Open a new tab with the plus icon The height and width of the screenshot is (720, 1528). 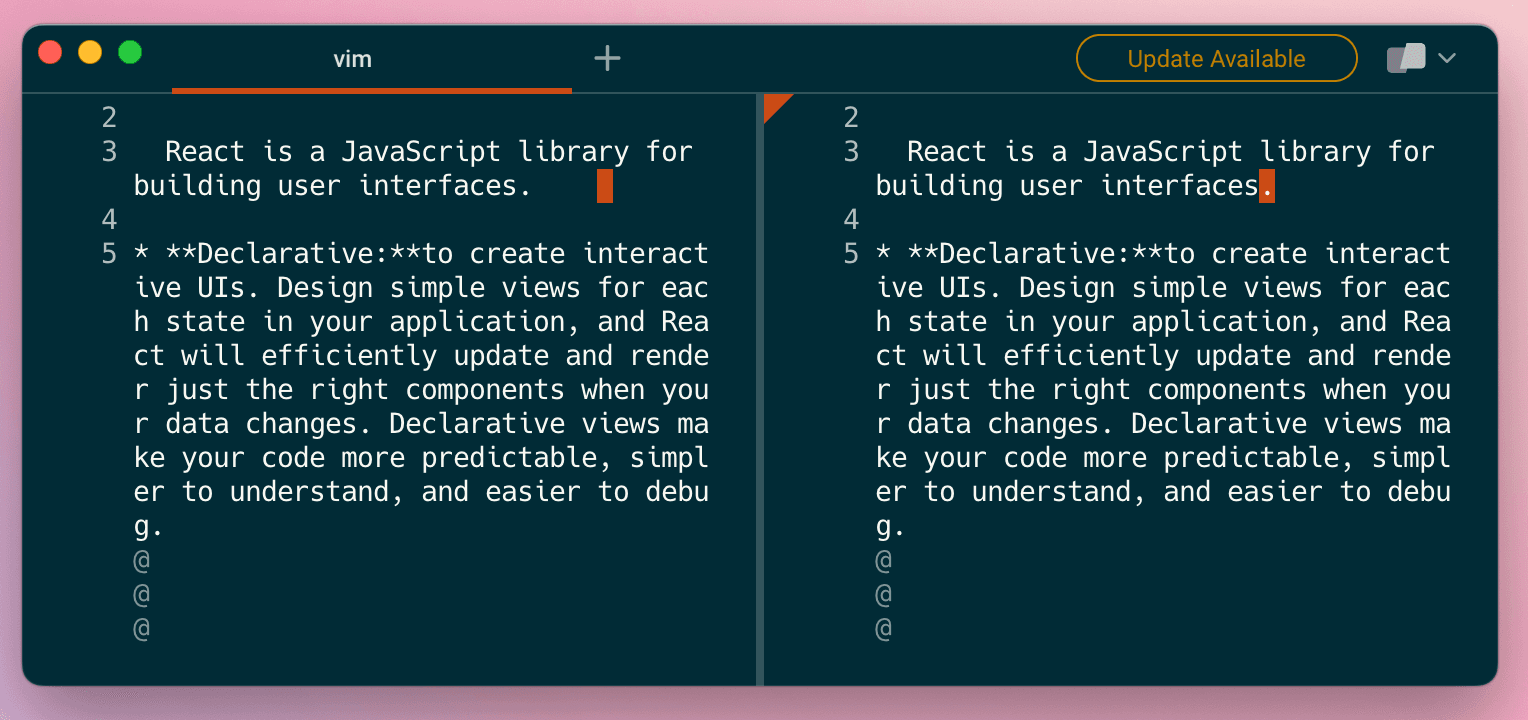coord(607,59)
